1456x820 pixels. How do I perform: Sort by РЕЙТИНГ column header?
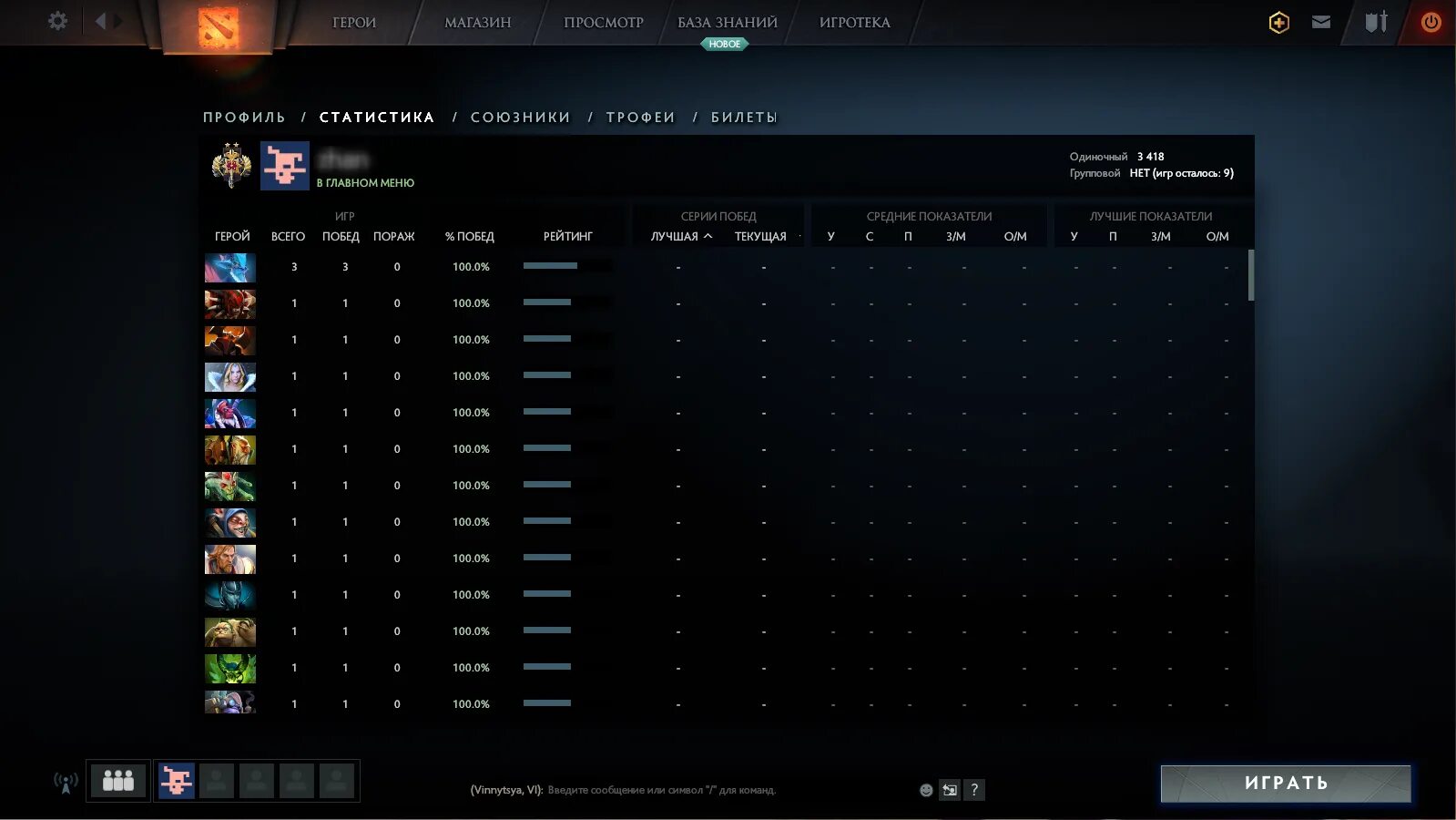coord(568,237)
